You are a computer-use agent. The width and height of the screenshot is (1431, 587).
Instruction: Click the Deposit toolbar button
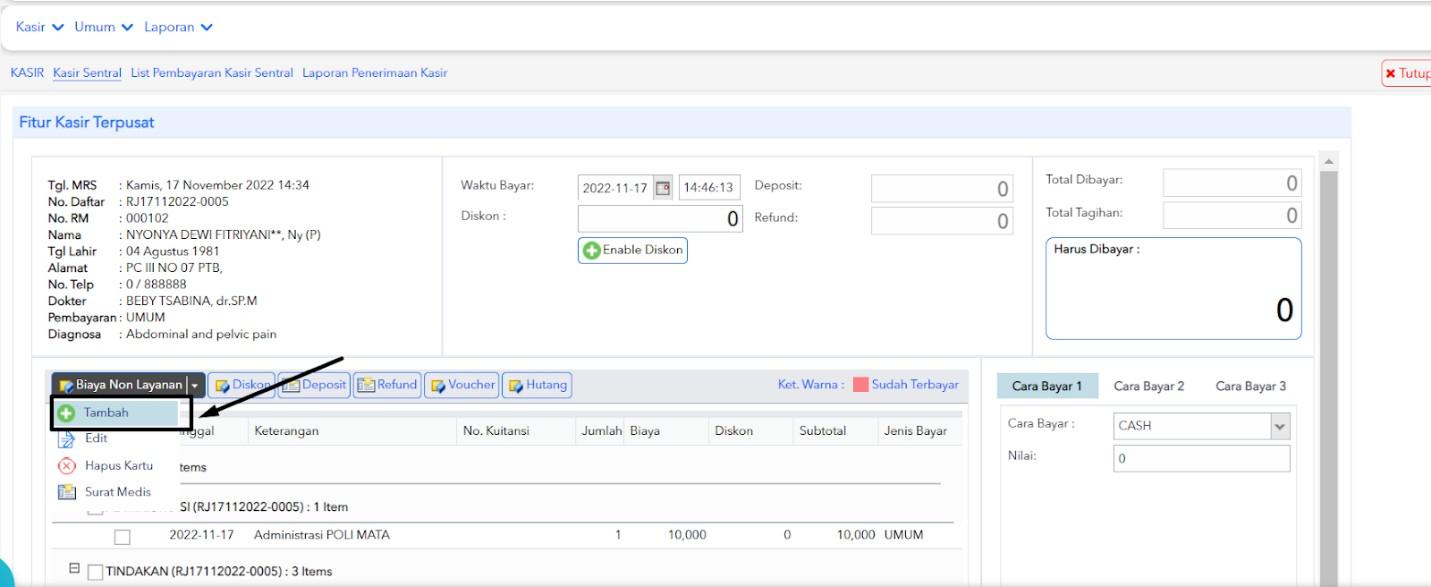(x=315, y=385)
